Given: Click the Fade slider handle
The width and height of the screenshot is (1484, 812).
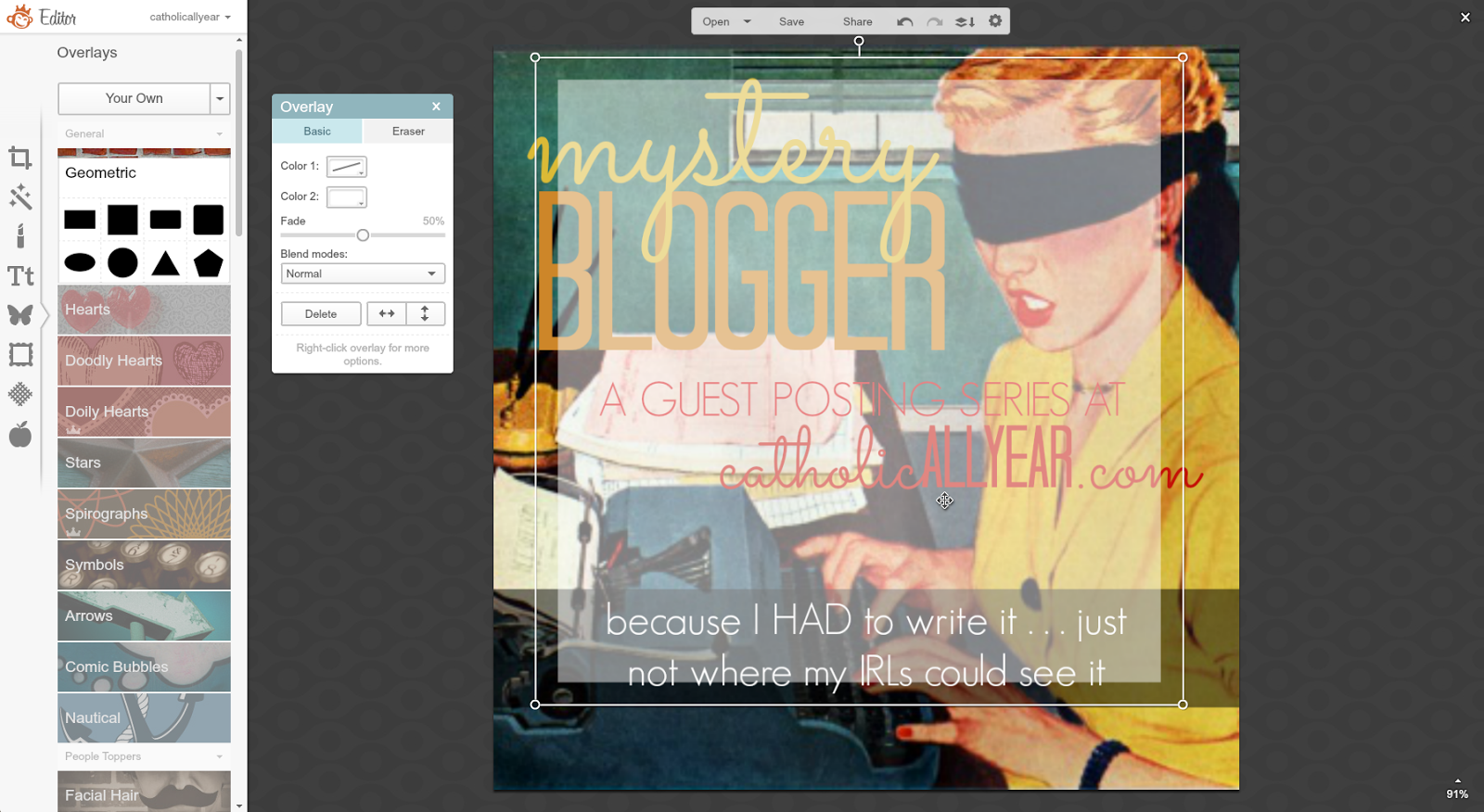Looking at the screenshot, I should 363,235.
